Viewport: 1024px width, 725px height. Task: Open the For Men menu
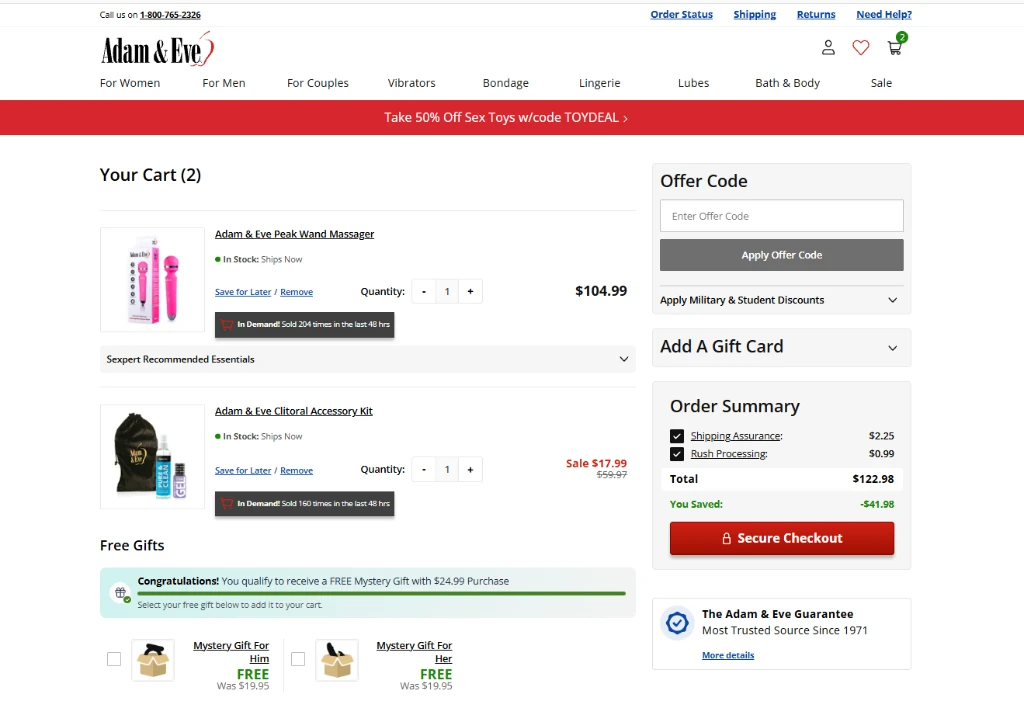click(x=224, y=83)
